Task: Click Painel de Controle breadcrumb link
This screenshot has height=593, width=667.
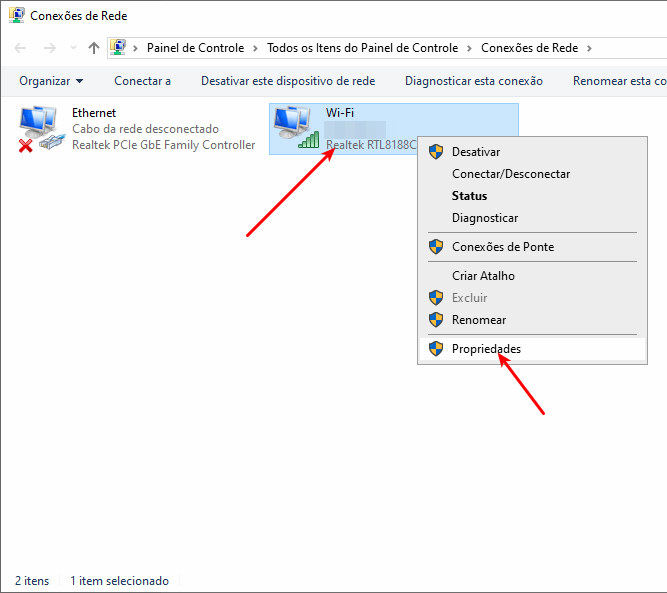Action: (x=195, y=48)
